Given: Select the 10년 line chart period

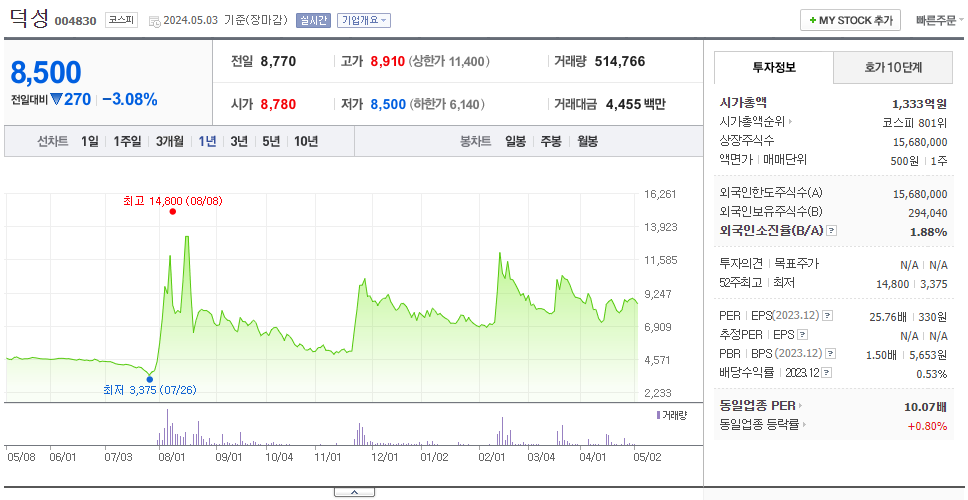Looking at the screenshot, I should [x=306, y=141].
